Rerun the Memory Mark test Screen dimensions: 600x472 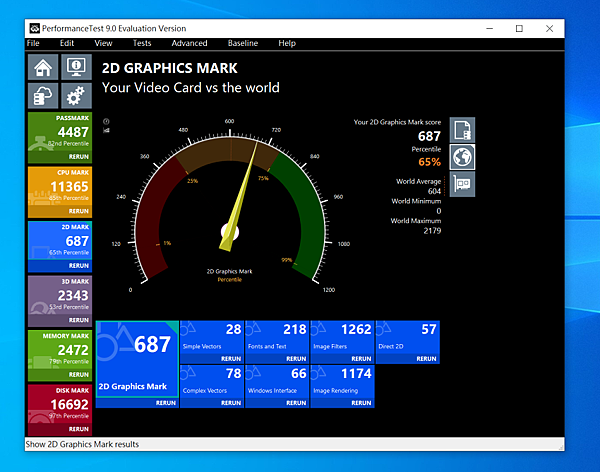78,374
